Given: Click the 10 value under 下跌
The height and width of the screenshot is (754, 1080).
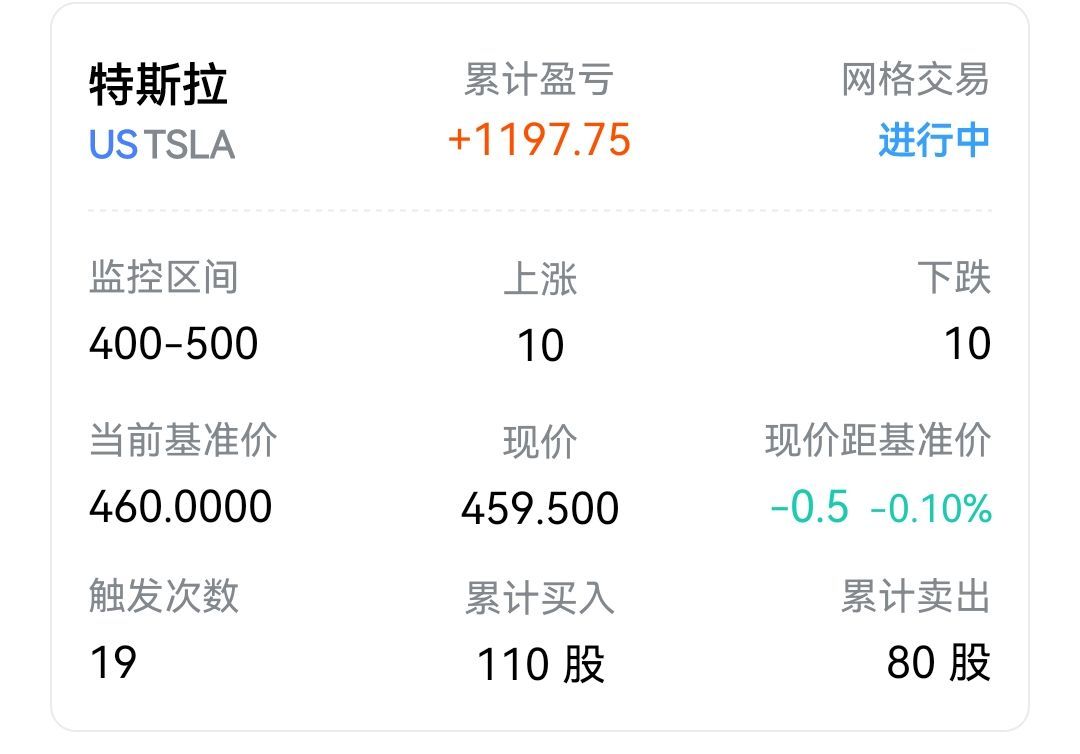Looking at the screenshot, I should [x=967, y=344].
